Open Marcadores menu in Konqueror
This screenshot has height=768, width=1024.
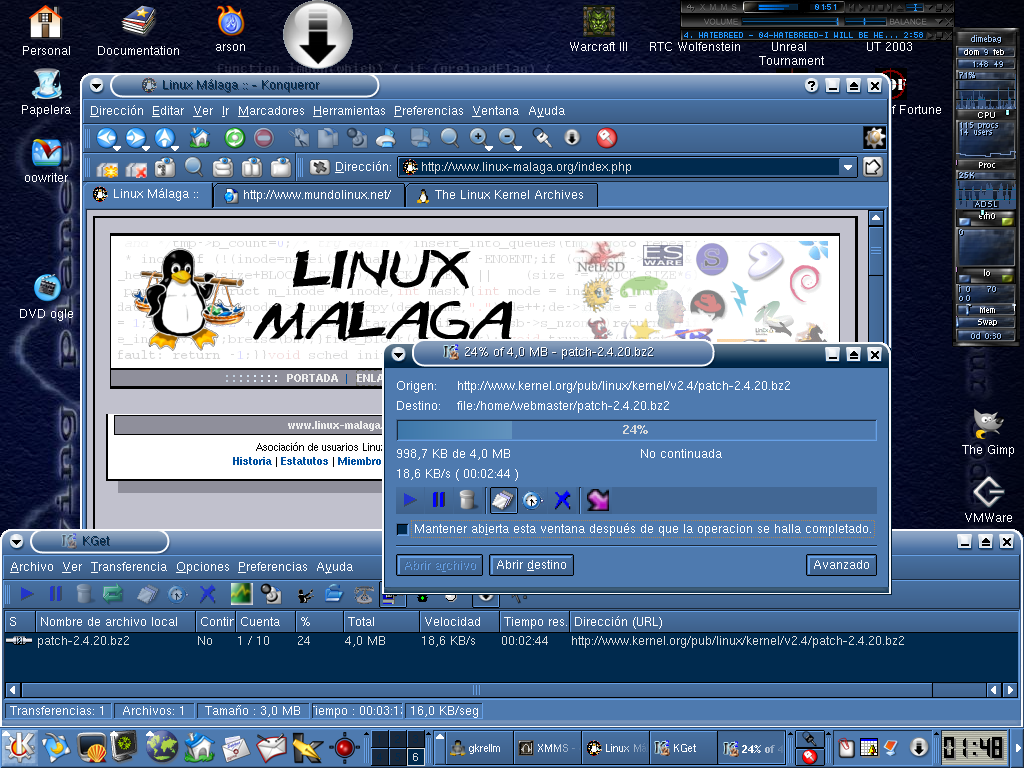(271, 111)
